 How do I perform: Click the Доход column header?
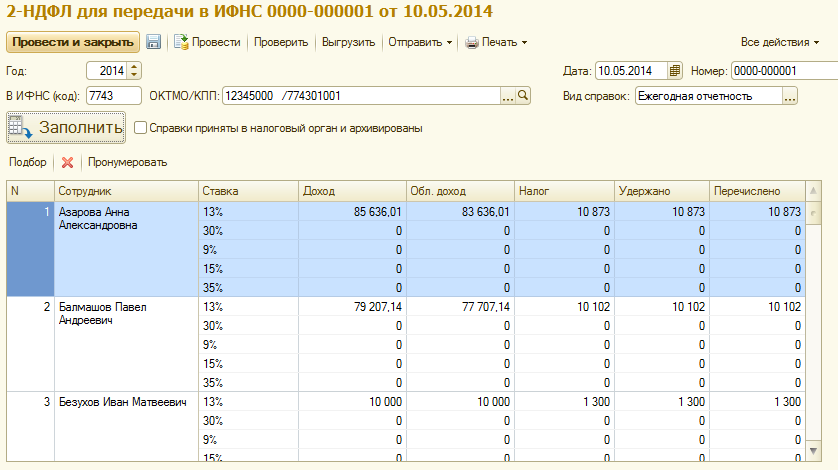coord(352,191)
